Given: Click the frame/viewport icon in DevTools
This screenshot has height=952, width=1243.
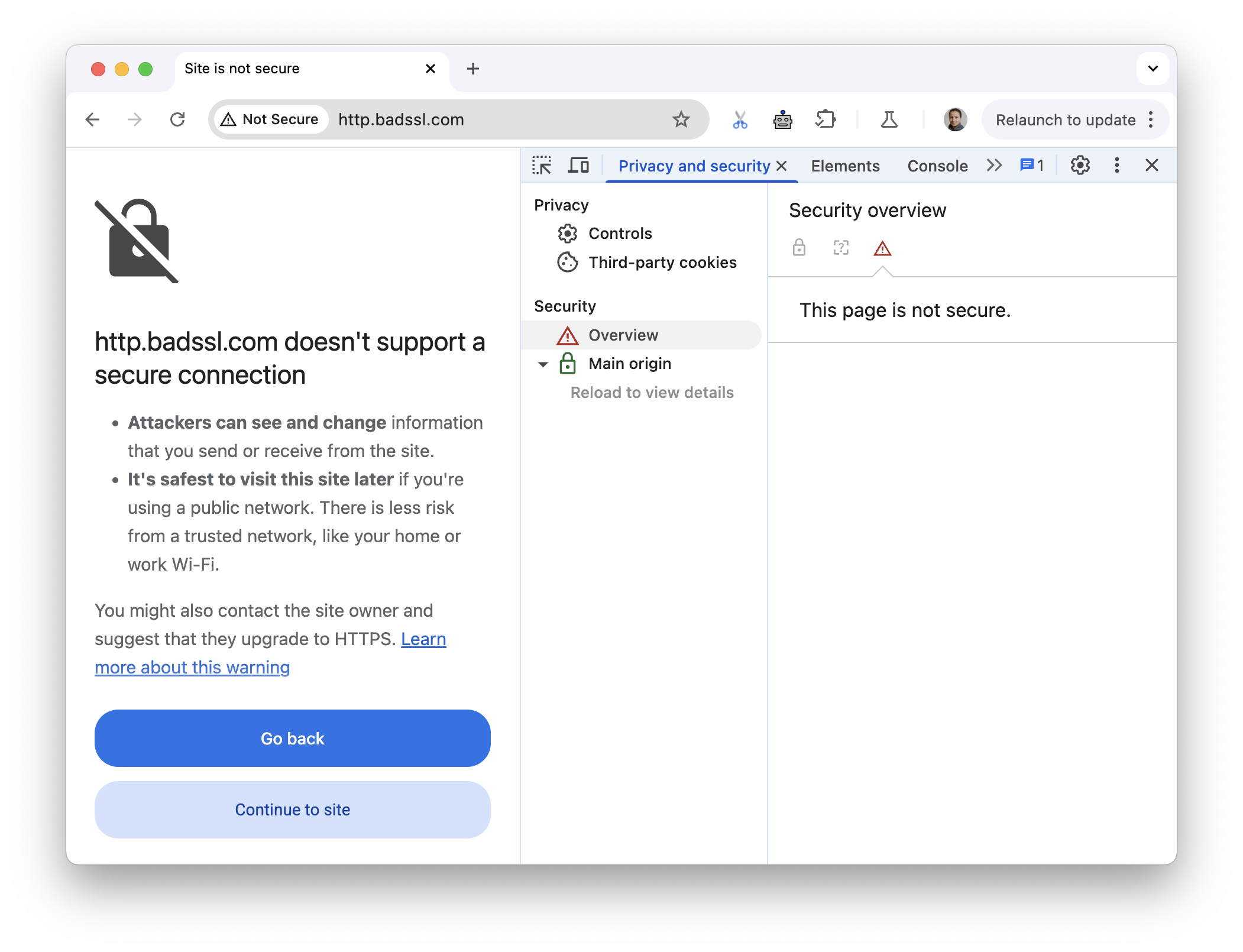Looking at the screenshot, I should pyautogui.click(x=578, y=165).
